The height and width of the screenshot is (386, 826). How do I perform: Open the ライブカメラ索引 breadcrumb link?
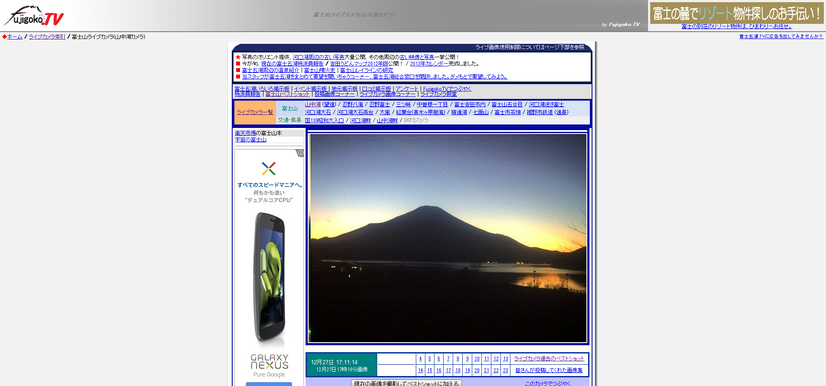point(47,37)
